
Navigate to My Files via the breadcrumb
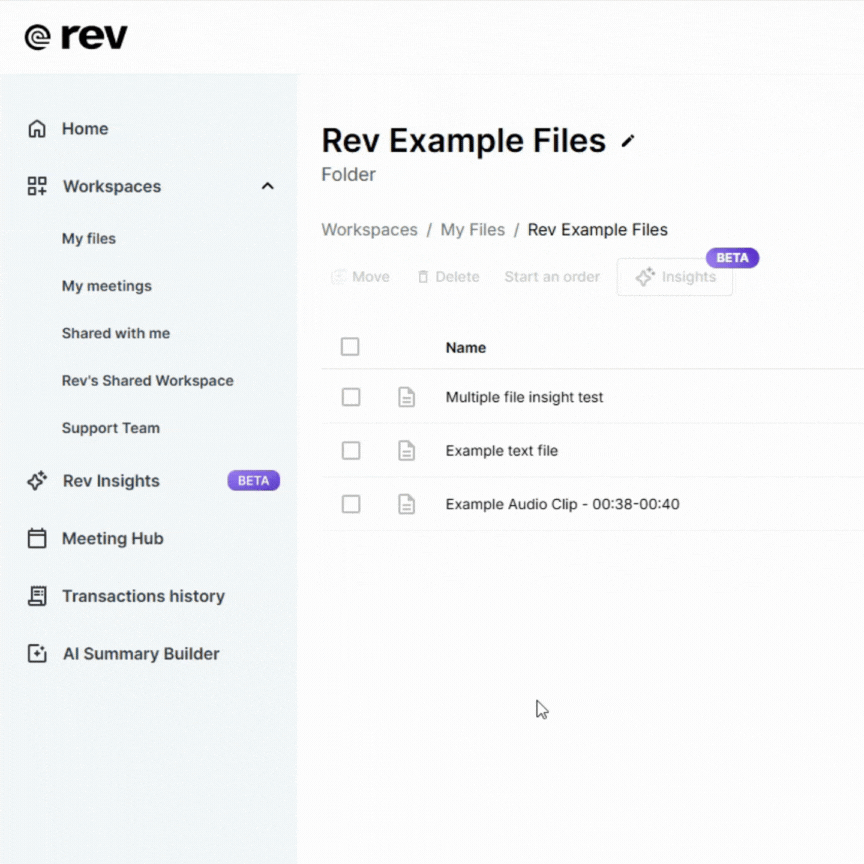pyautogui.click(x=473, y=229)
